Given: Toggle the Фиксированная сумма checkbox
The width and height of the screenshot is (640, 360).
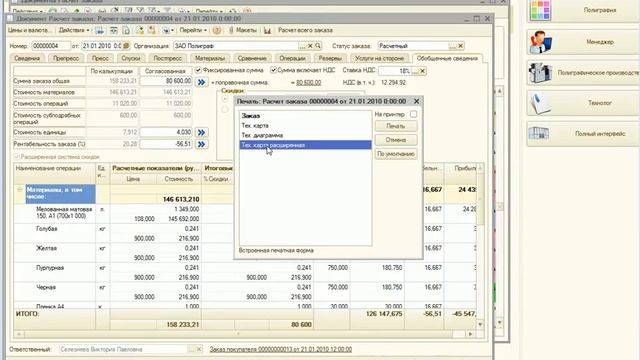Looking at the screenshot, I should (198, 70).
